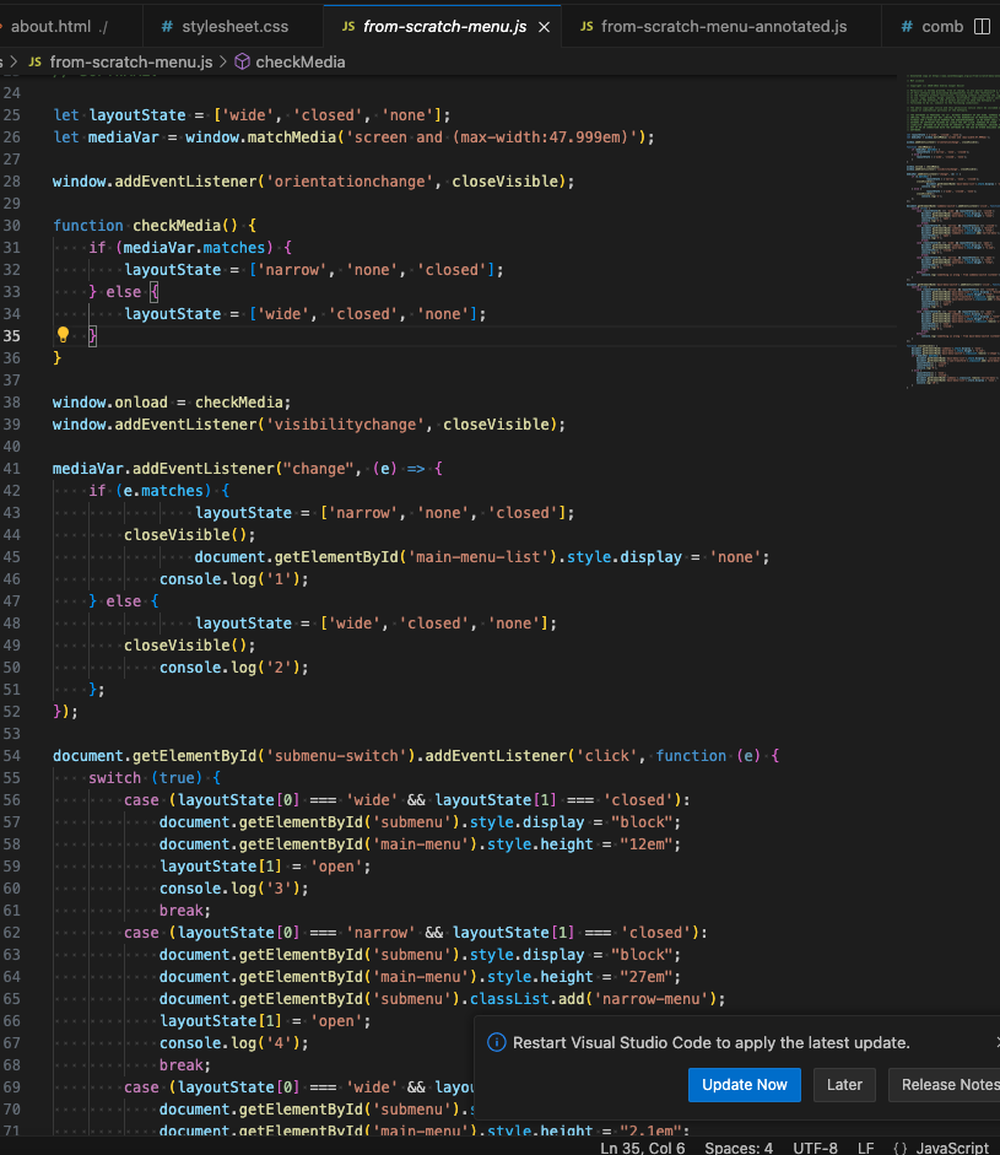This screenshot has width=1000, height=1155.
Task: Click the lightbulb code action icon
Action: point(62,335)
